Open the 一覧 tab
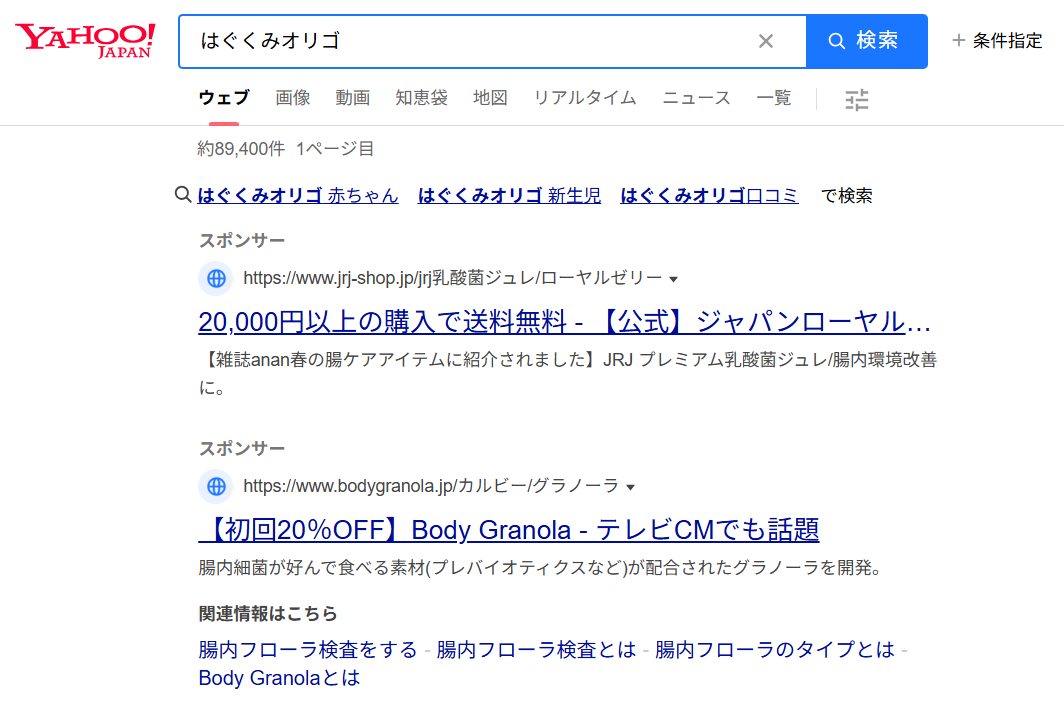This screenshot has width=1064, height=702. tap(774, 98)
